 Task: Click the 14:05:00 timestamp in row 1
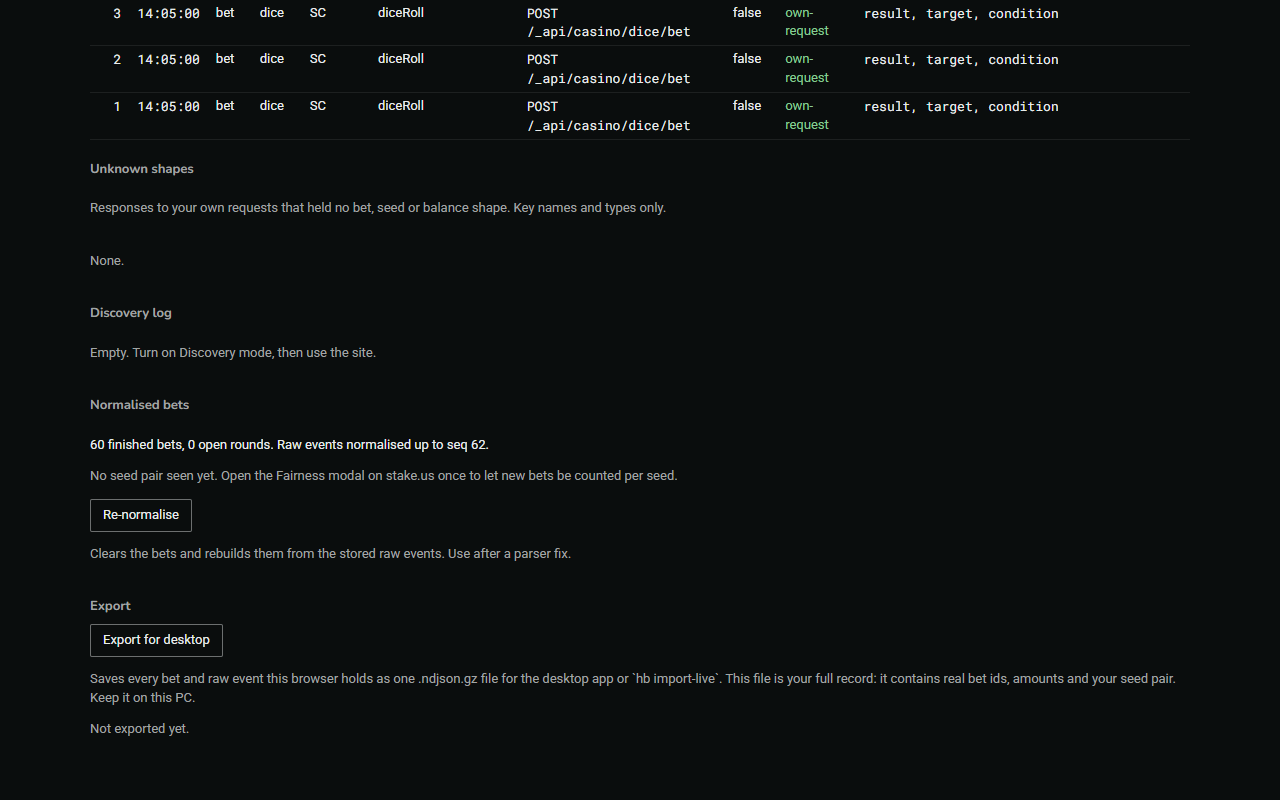pos(168,107)
